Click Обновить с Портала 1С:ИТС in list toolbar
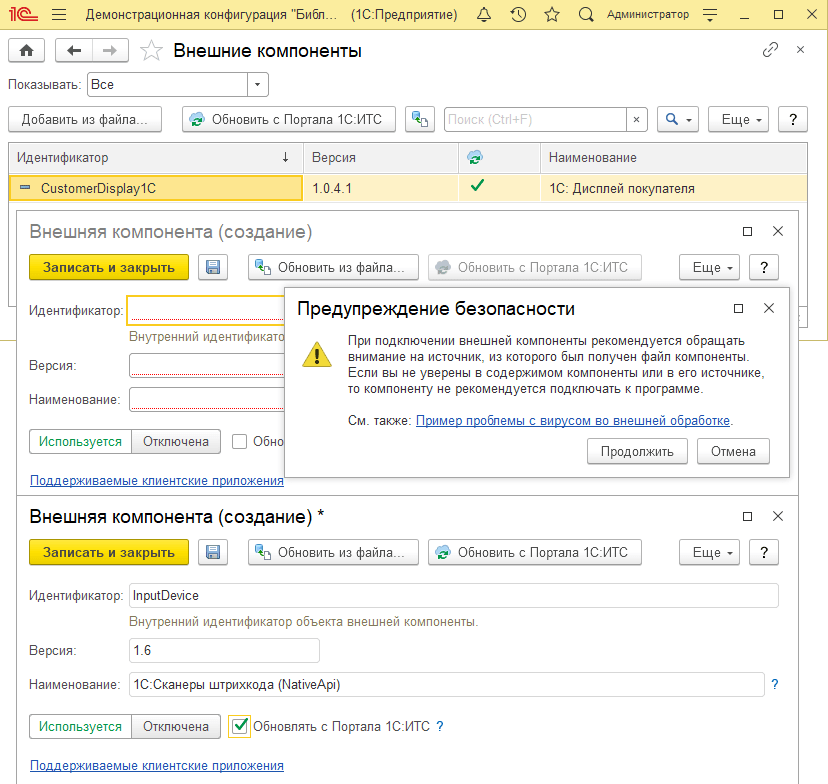 (289, 119)
